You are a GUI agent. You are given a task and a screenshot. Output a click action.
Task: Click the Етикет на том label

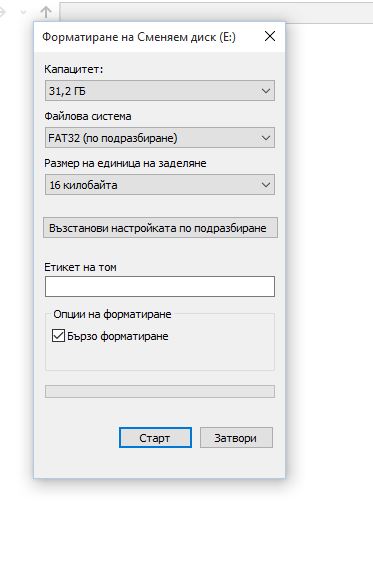click(x=80, y=267)
